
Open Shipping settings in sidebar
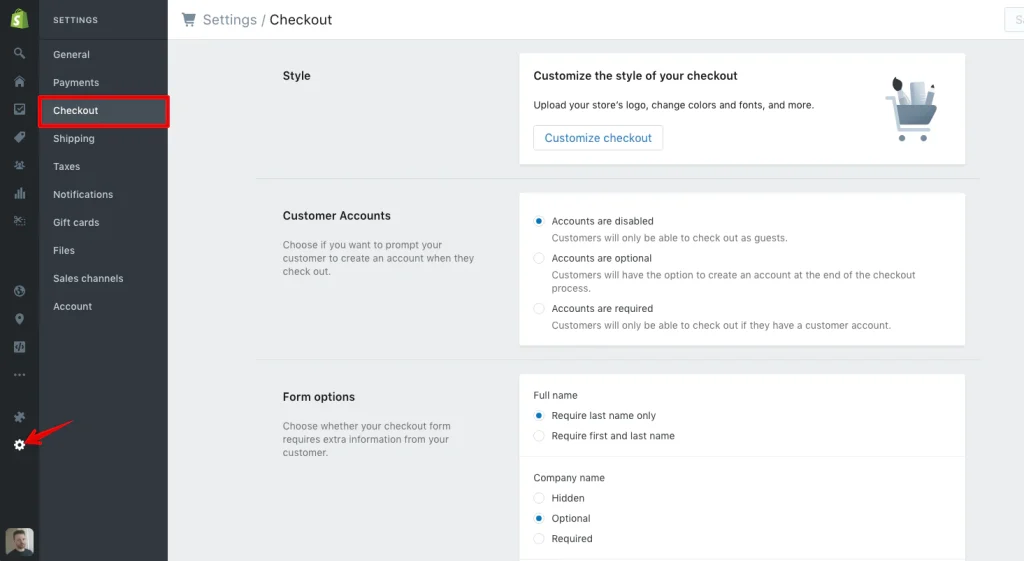[x=74, y=139]
